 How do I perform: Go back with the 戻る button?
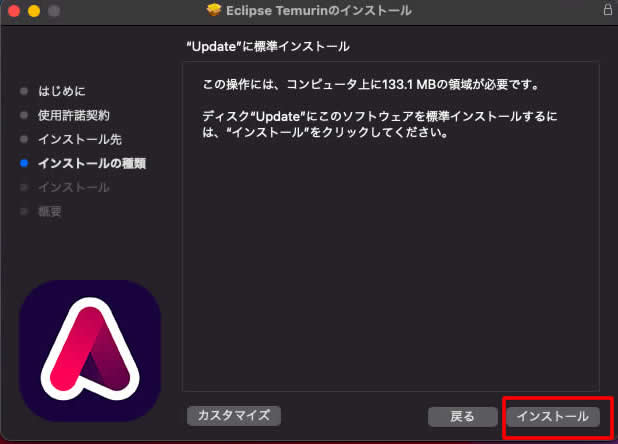pos(462,416)
